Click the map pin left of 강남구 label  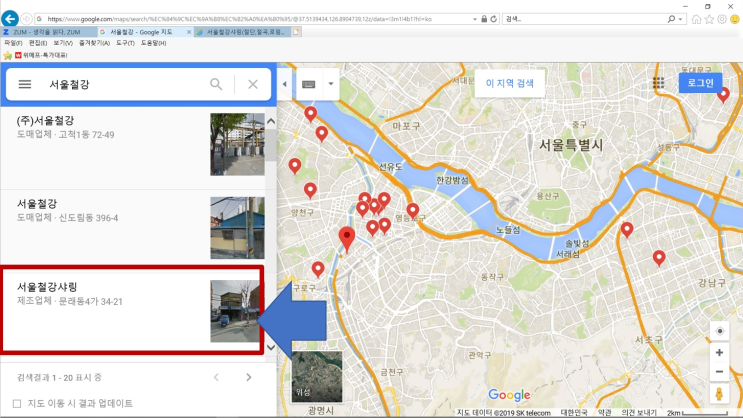click(659, 258)
